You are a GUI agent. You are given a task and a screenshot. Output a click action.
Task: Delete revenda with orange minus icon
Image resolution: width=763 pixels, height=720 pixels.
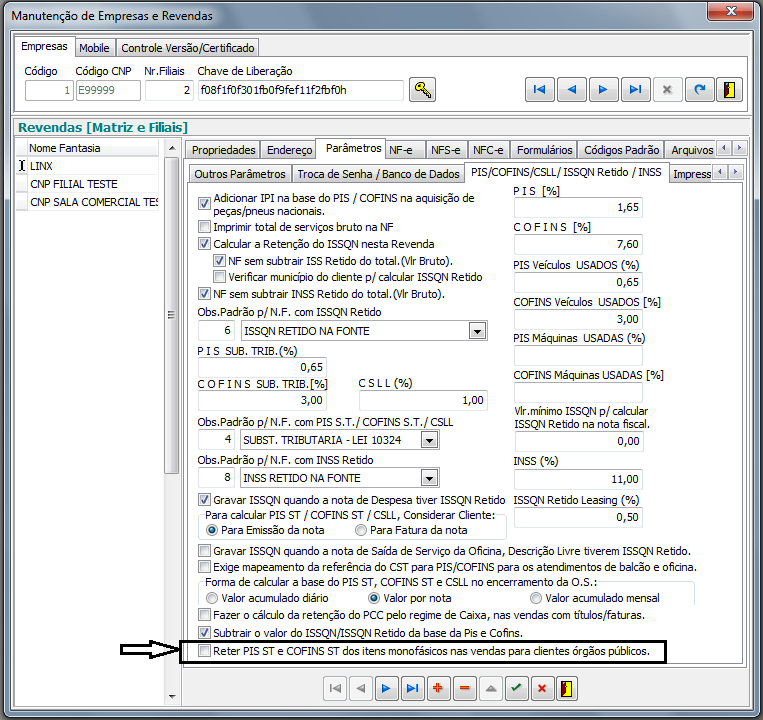click(465, 688)
